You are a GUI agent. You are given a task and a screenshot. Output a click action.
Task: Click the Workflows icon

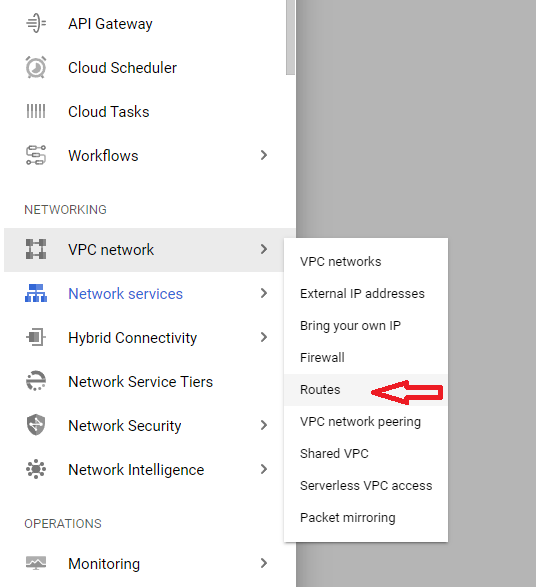click(36, 155)
